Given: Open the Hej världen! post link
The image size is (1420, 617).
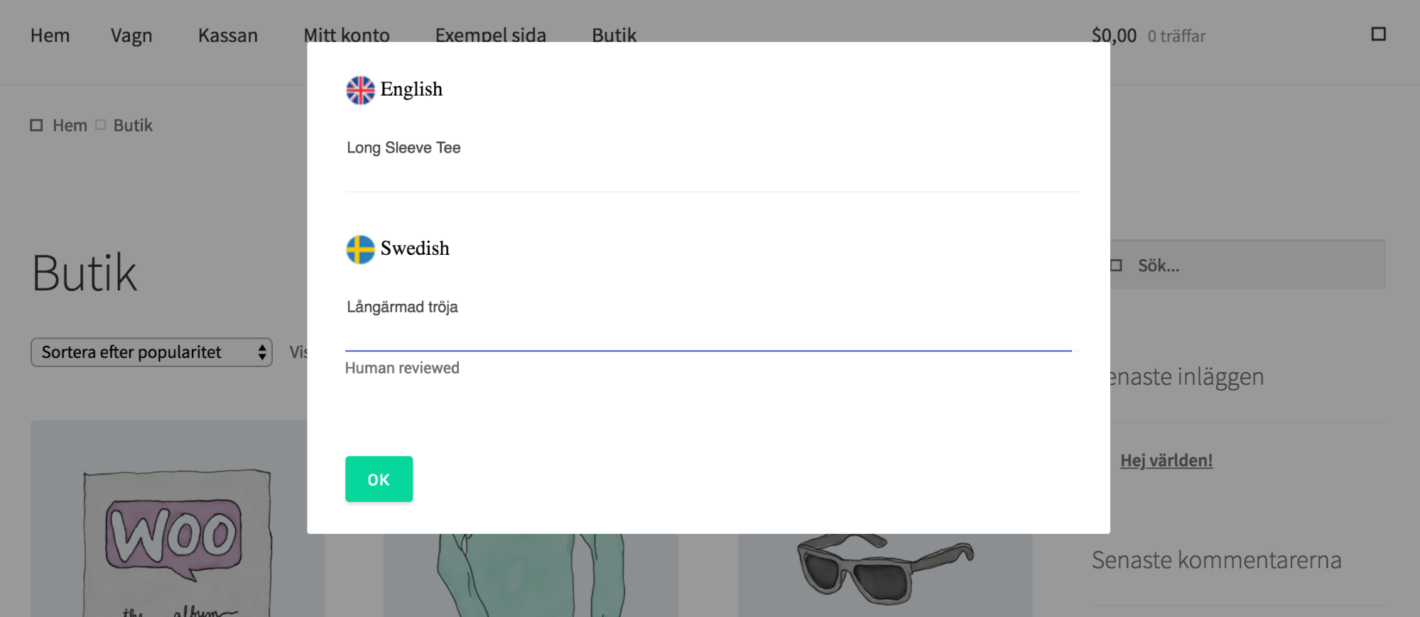Looking at the screenshot, I should (x=1166, y=461).
